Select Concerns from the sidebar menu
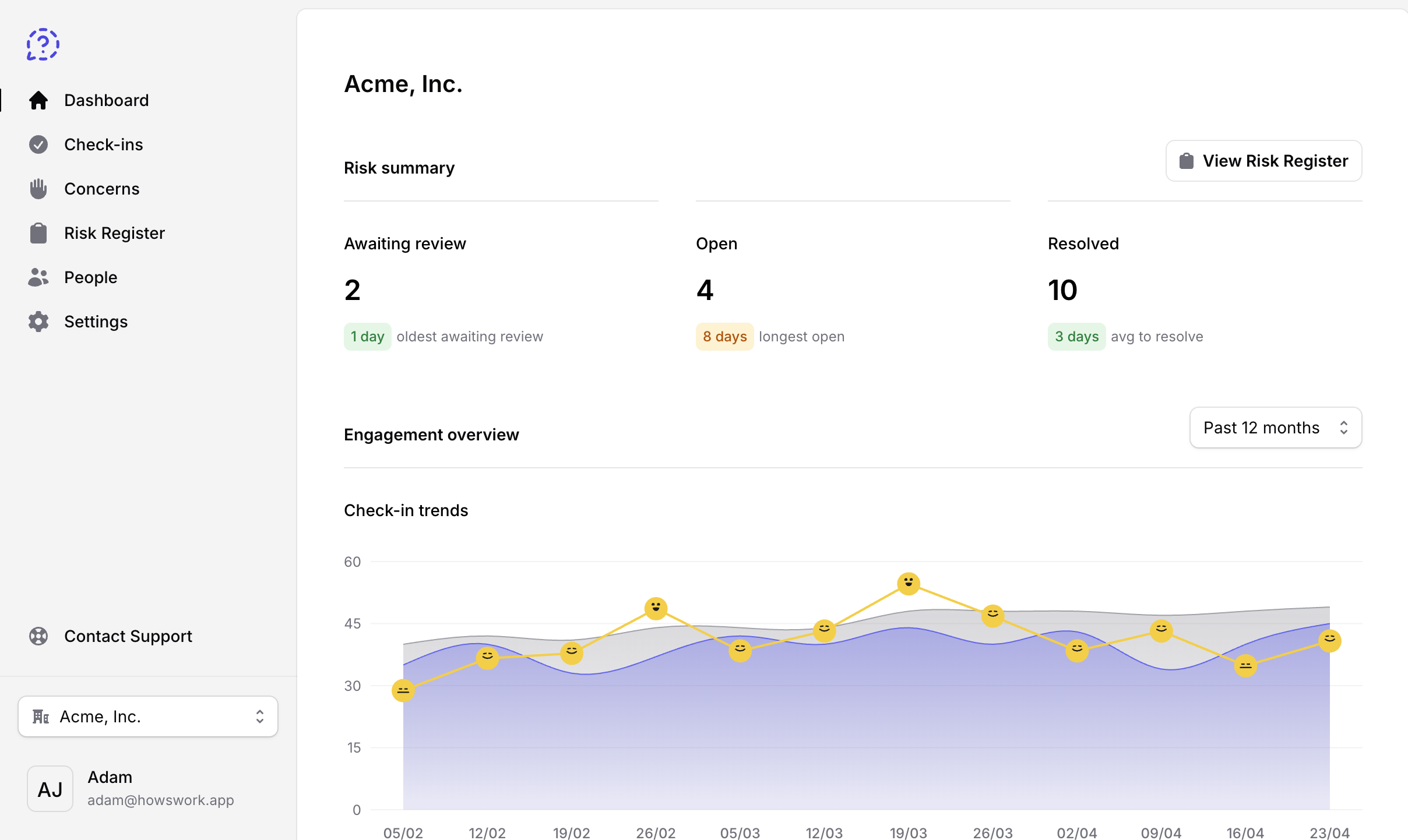Screen dimensions: 1408x840 coord(101,188)
